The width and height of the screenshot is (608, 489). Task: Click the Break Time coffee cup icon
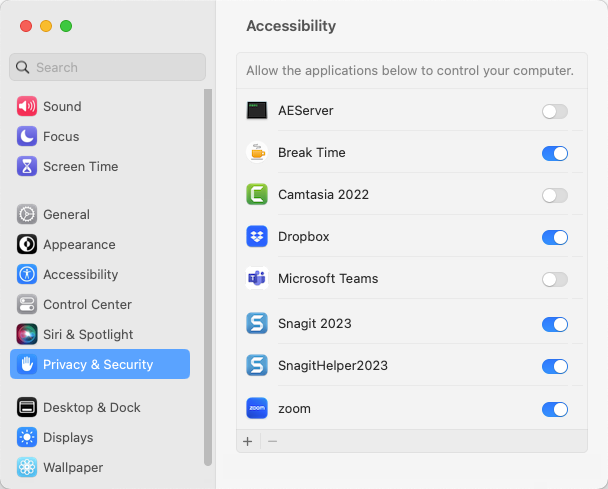pos(257,152)
